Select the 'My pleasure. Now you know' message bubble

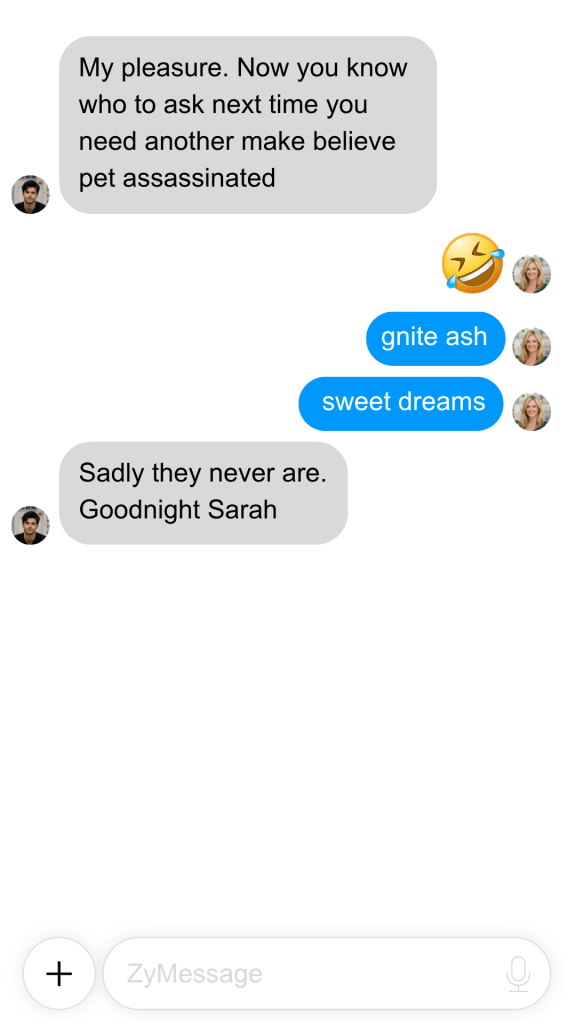coord(248,125)
